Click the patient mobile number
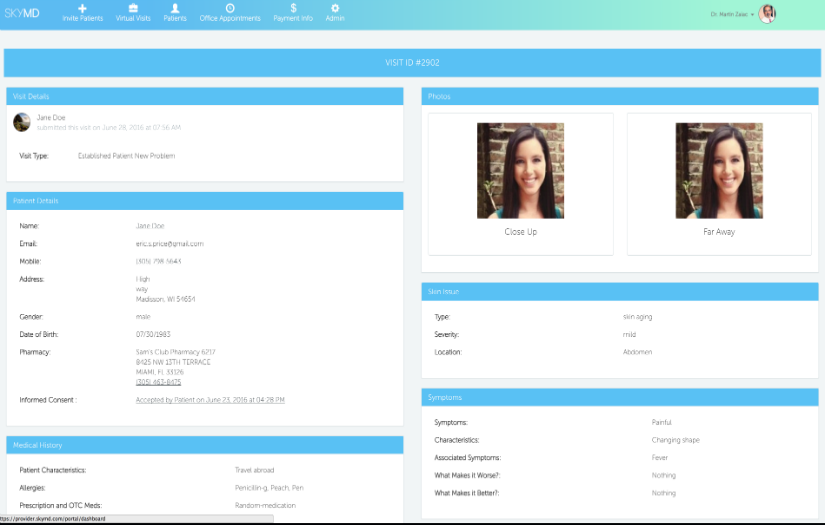The width and height of the screenshot is (825, 525). tap(158, 261)
